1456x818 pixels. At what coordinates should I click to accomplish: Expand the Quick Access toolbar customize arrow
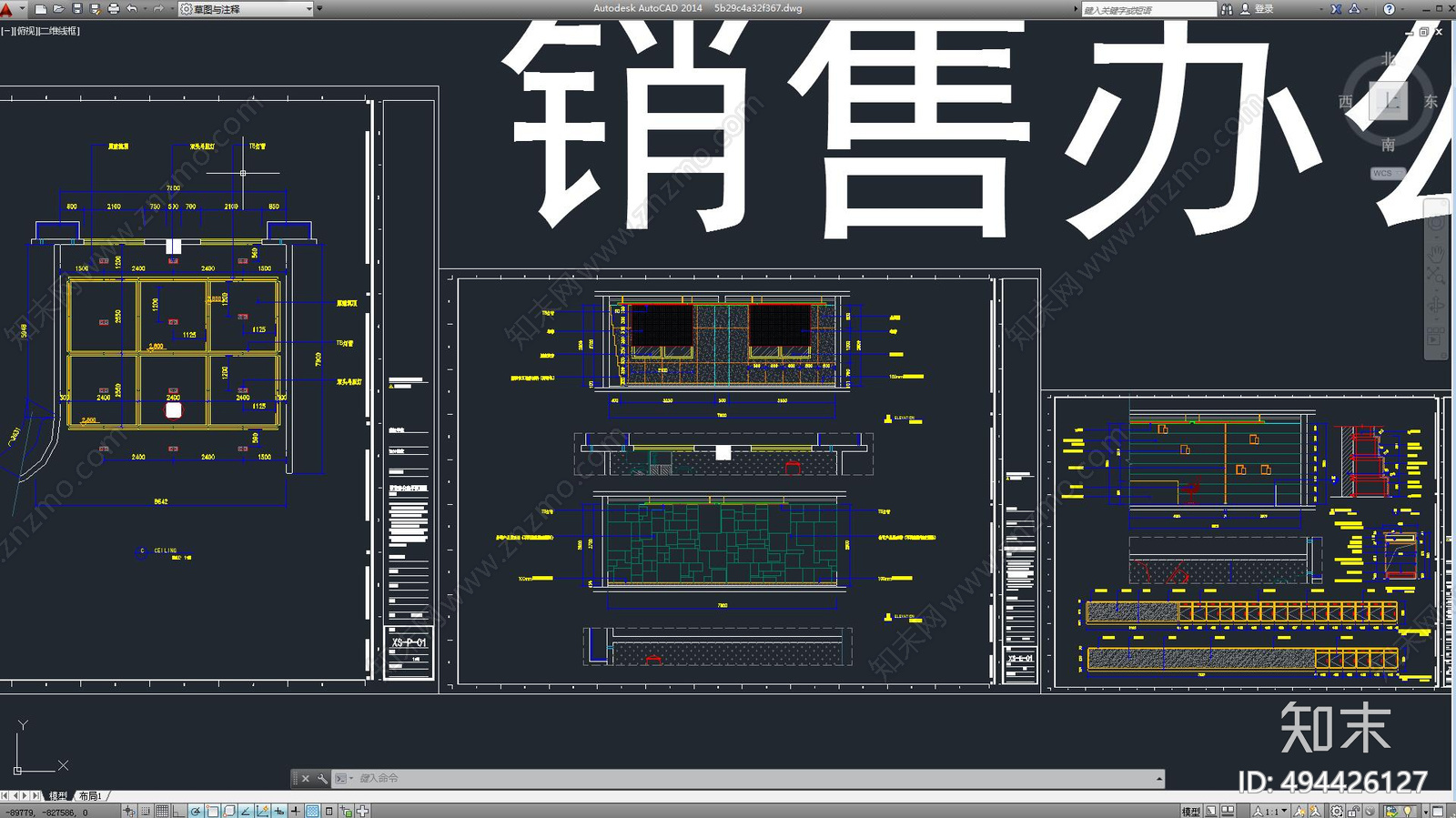tap(319, 8)
